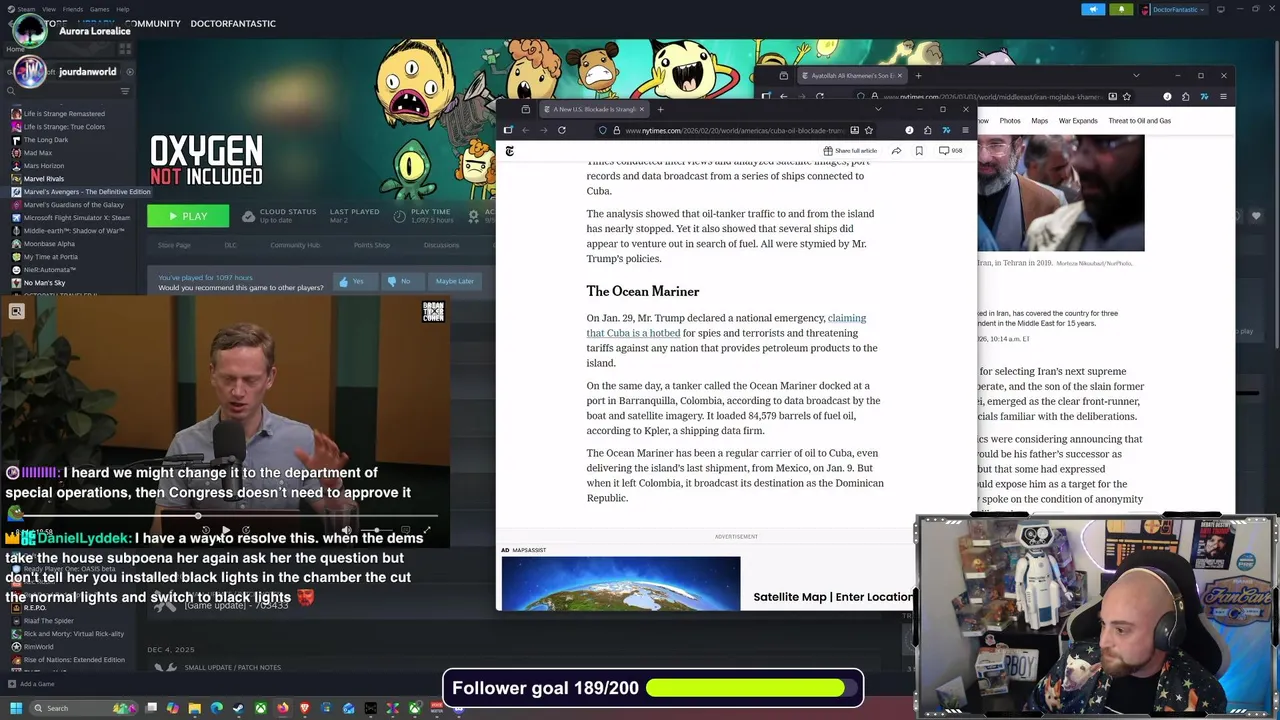
Task: Open the DLC link under the Play button
Action: click(x=230, y=245)
